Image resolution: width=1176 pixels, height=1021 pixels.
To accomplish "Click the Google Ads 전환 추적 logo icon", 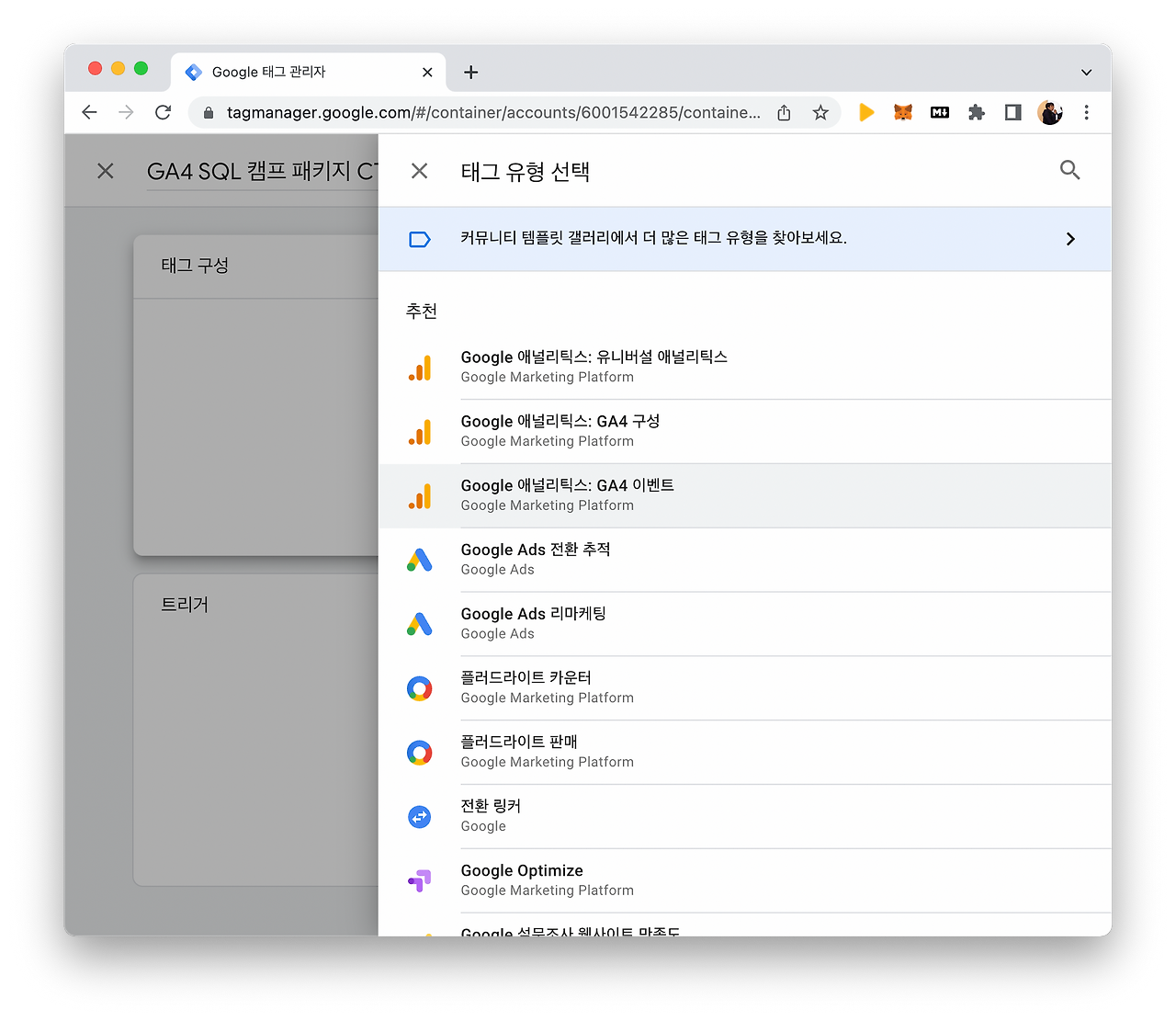I will click(420, 560).
